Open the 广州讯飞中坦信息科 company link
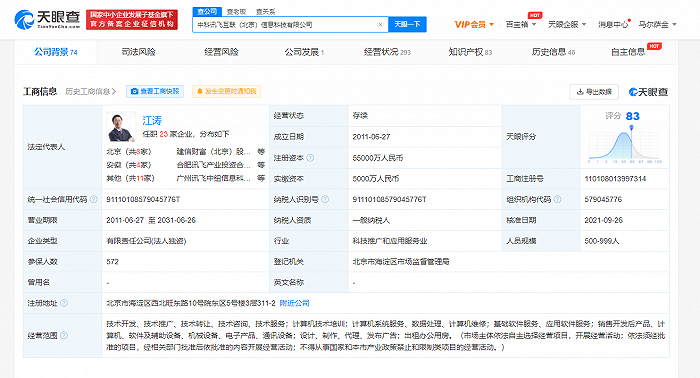The height and width of the screenshot is (378, 700). (213, 179)
